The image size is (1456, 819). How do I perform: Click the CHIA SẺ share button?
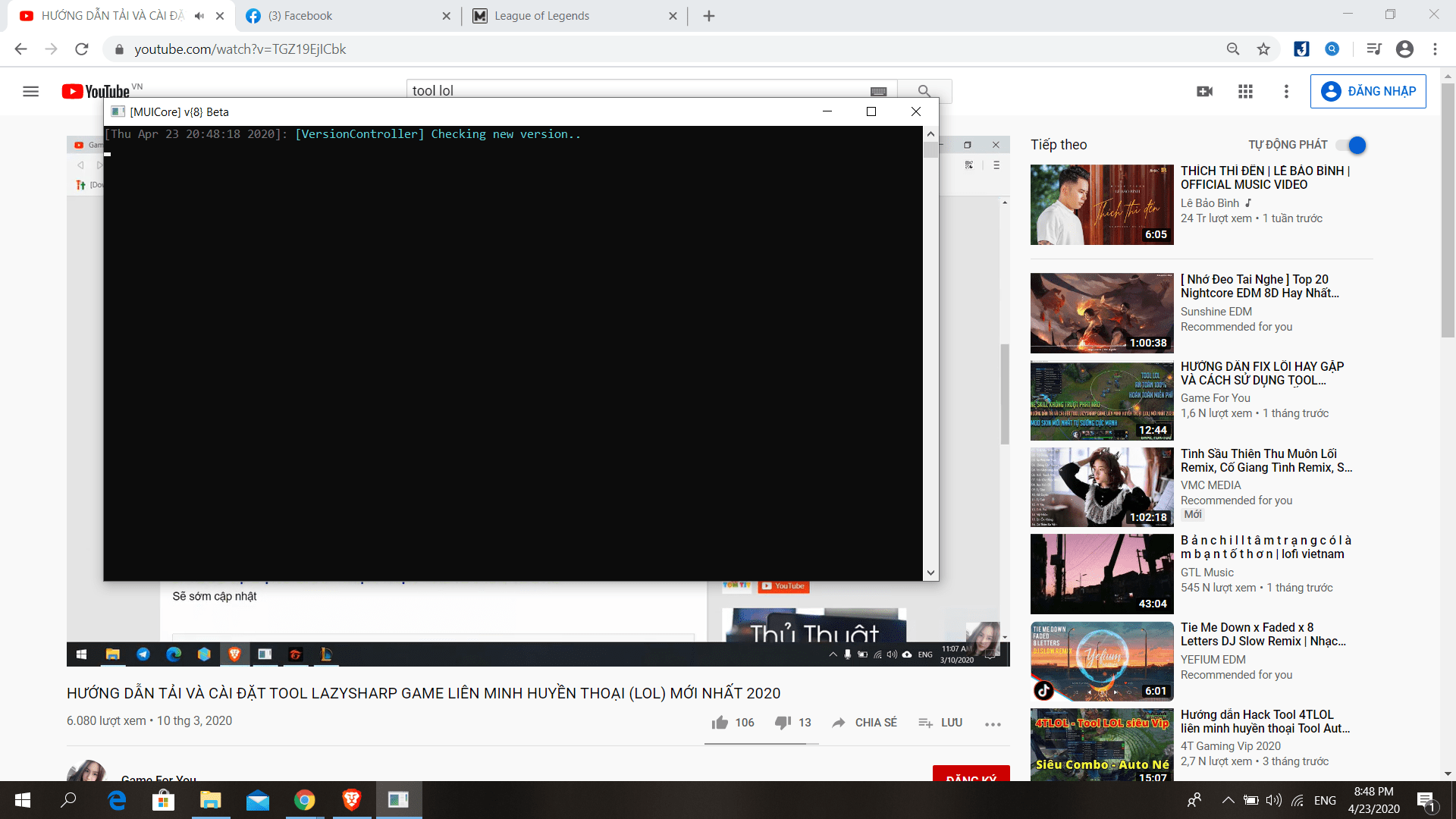tap(864, 723)
